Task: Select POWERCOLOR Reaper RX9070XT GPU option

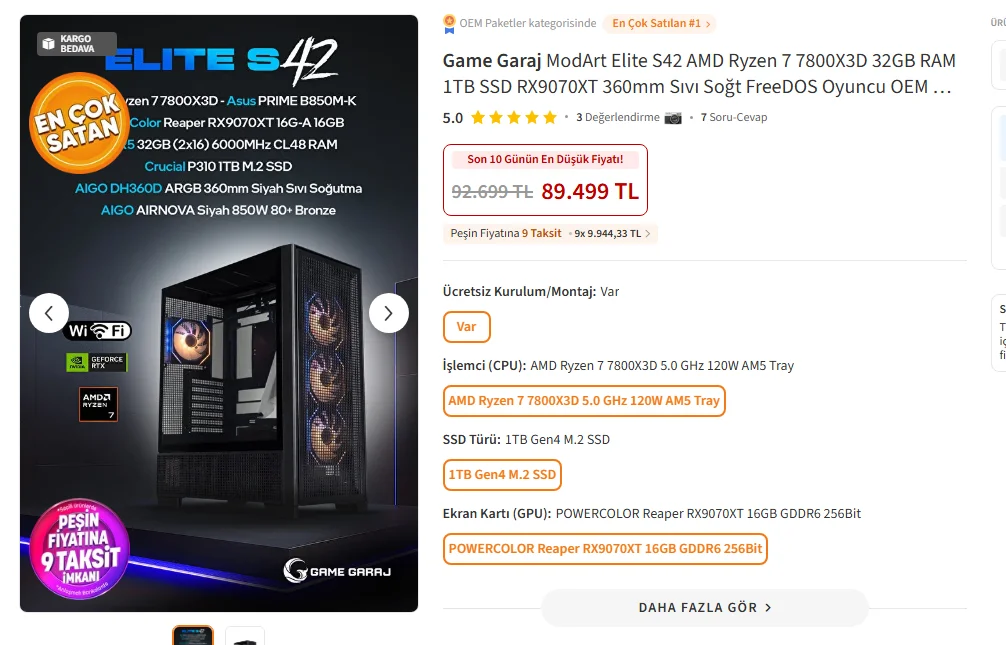Action: point(605,549)
